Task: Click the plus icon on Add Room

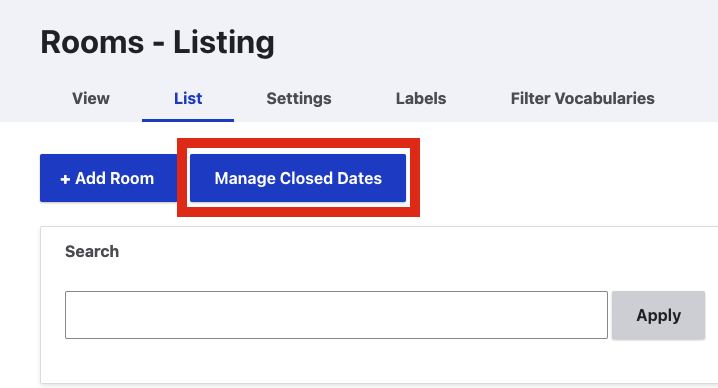Action: [x=65, y=179]
